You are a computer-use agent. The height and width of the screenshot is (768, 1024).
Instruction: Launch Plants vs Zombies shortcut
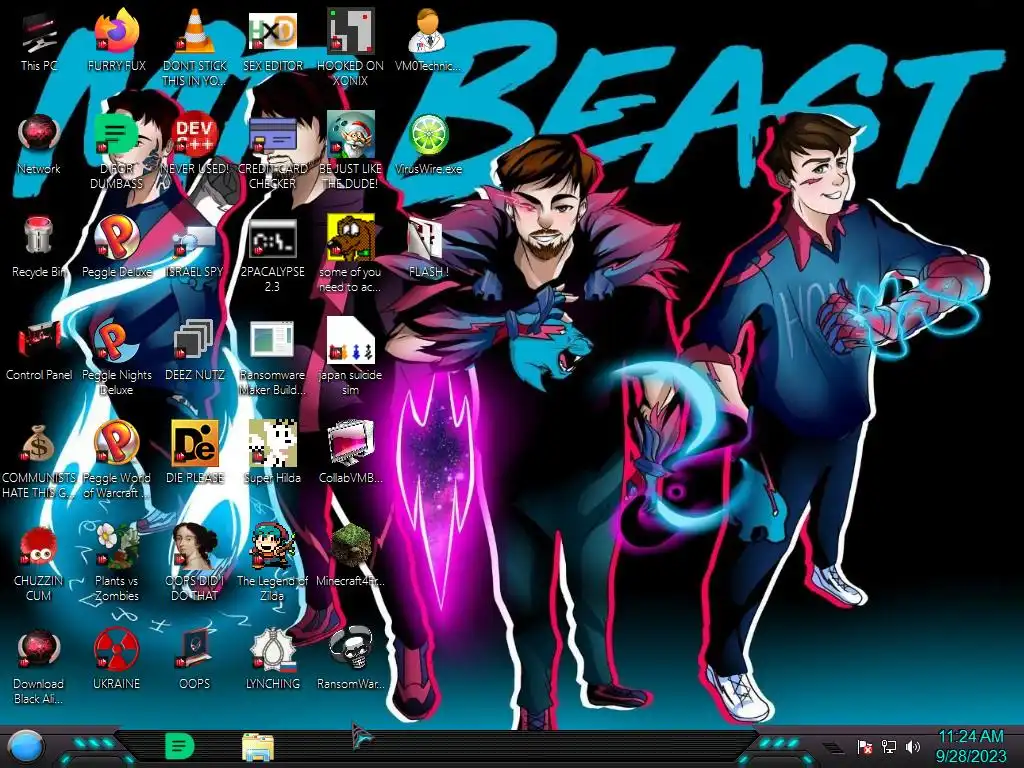click(116, 564)
